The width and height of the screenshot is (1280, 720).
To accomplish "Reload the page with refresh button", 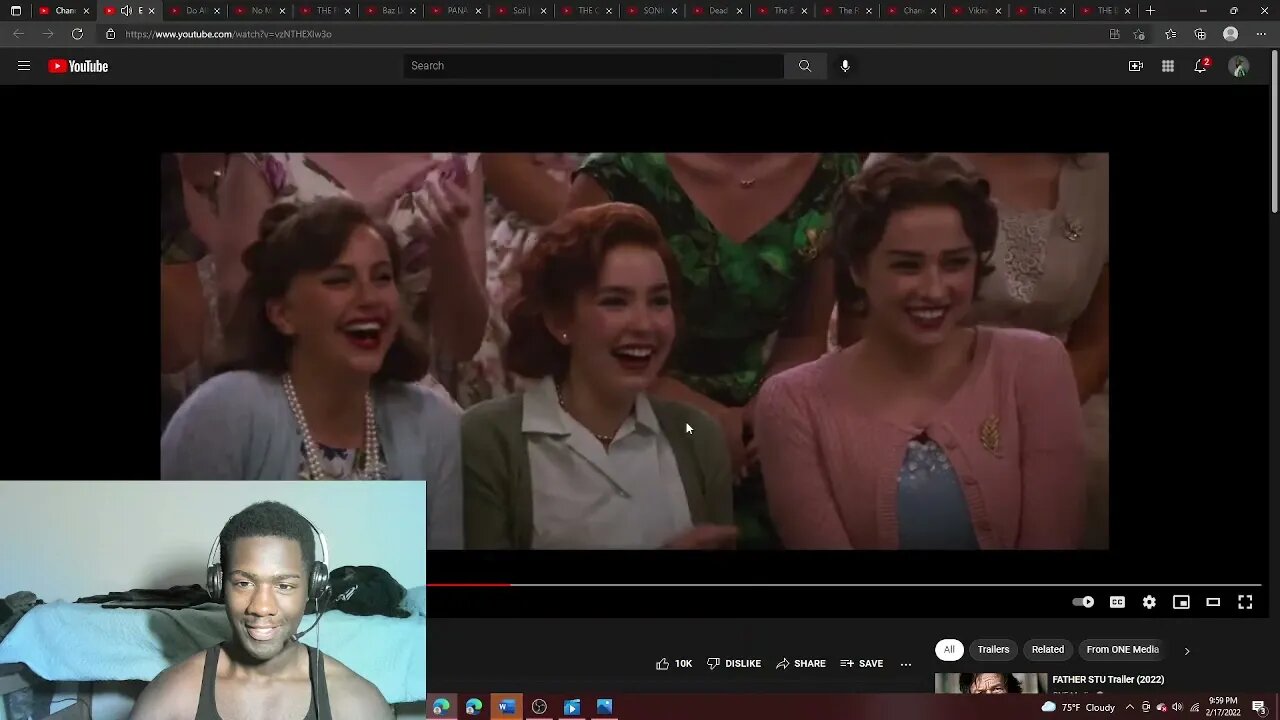I will click(77, 34).
